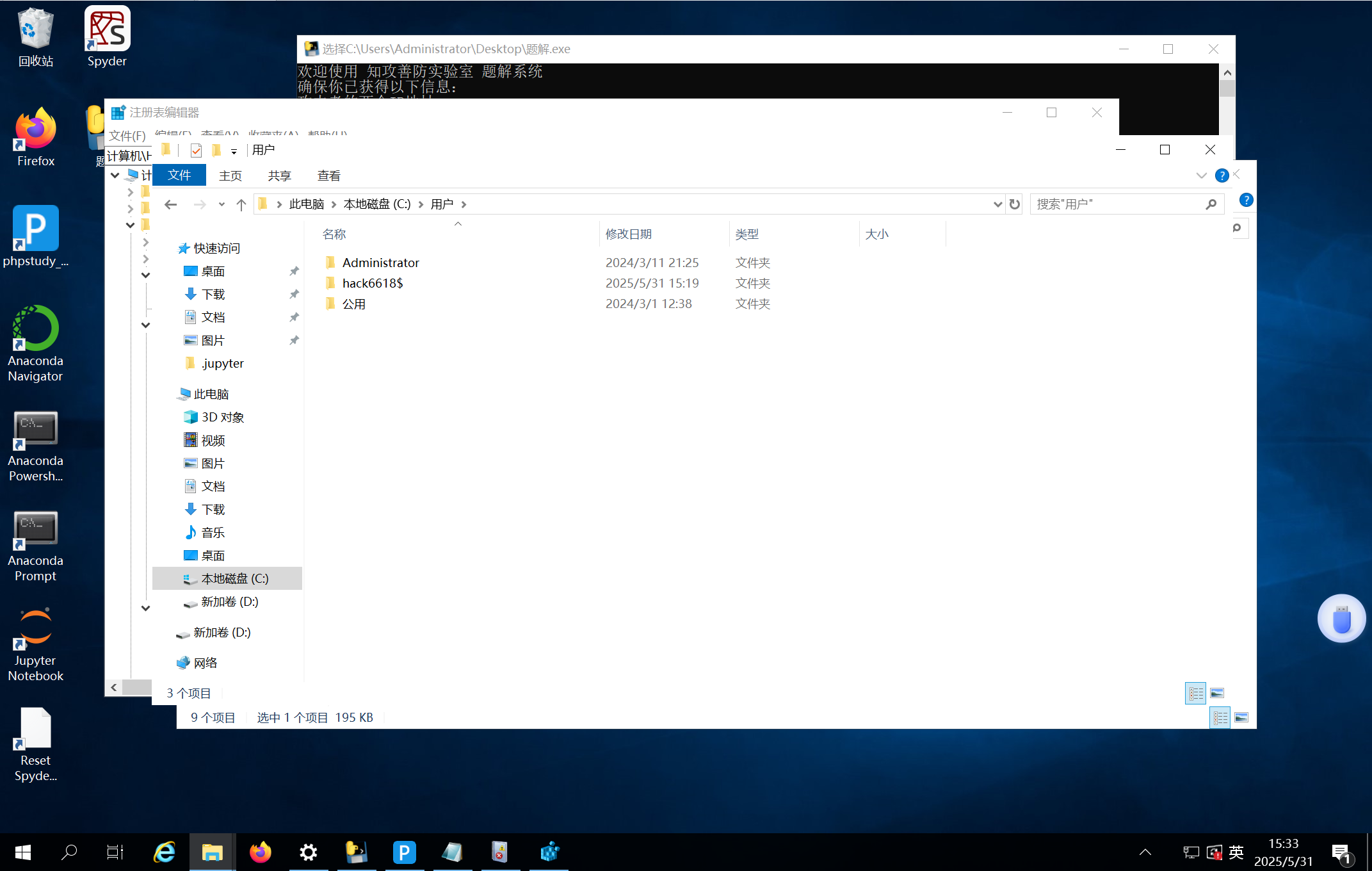Unpin 下载 from quick access
Screen dimensions: 1372x871
pyautogui.click(x=294, y=295)
